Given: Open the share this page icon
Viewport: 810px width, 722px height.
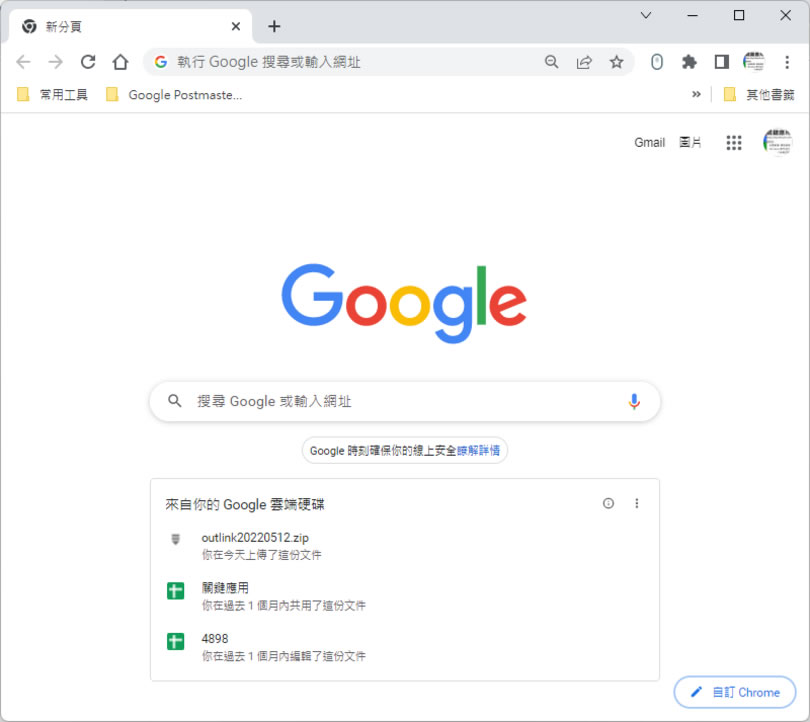Looking at the screenshot, I should click(584, 62).
